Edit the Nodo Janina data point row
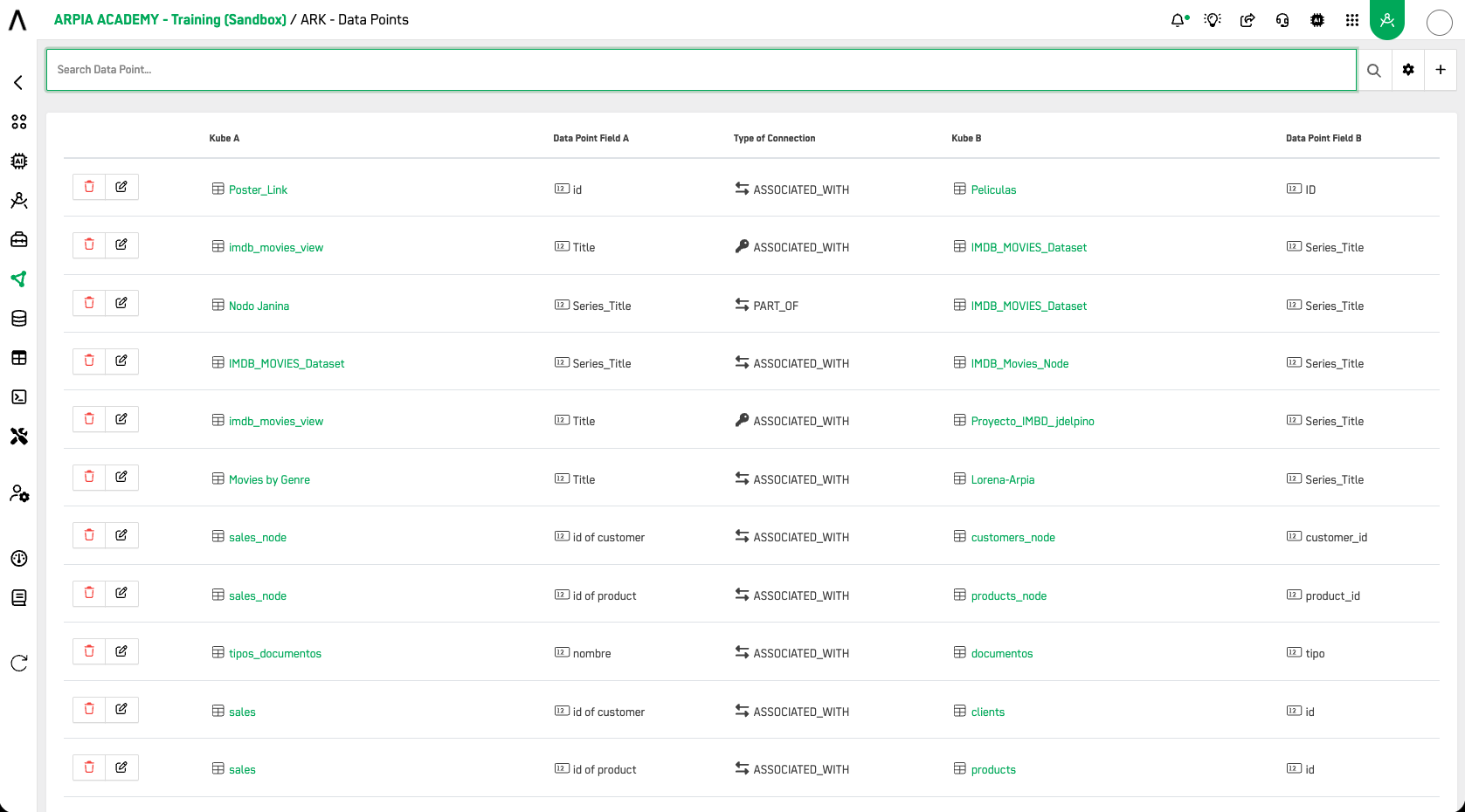 121,303
